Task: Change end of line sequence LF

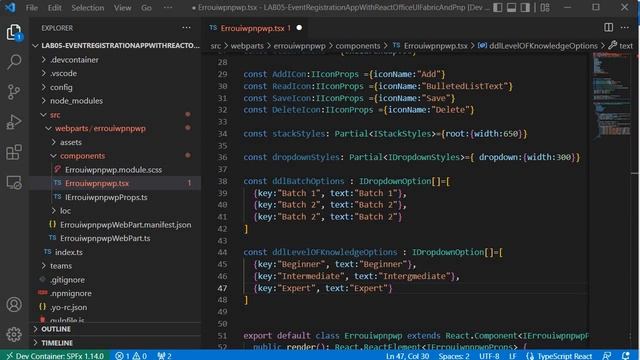Action: 512,356
